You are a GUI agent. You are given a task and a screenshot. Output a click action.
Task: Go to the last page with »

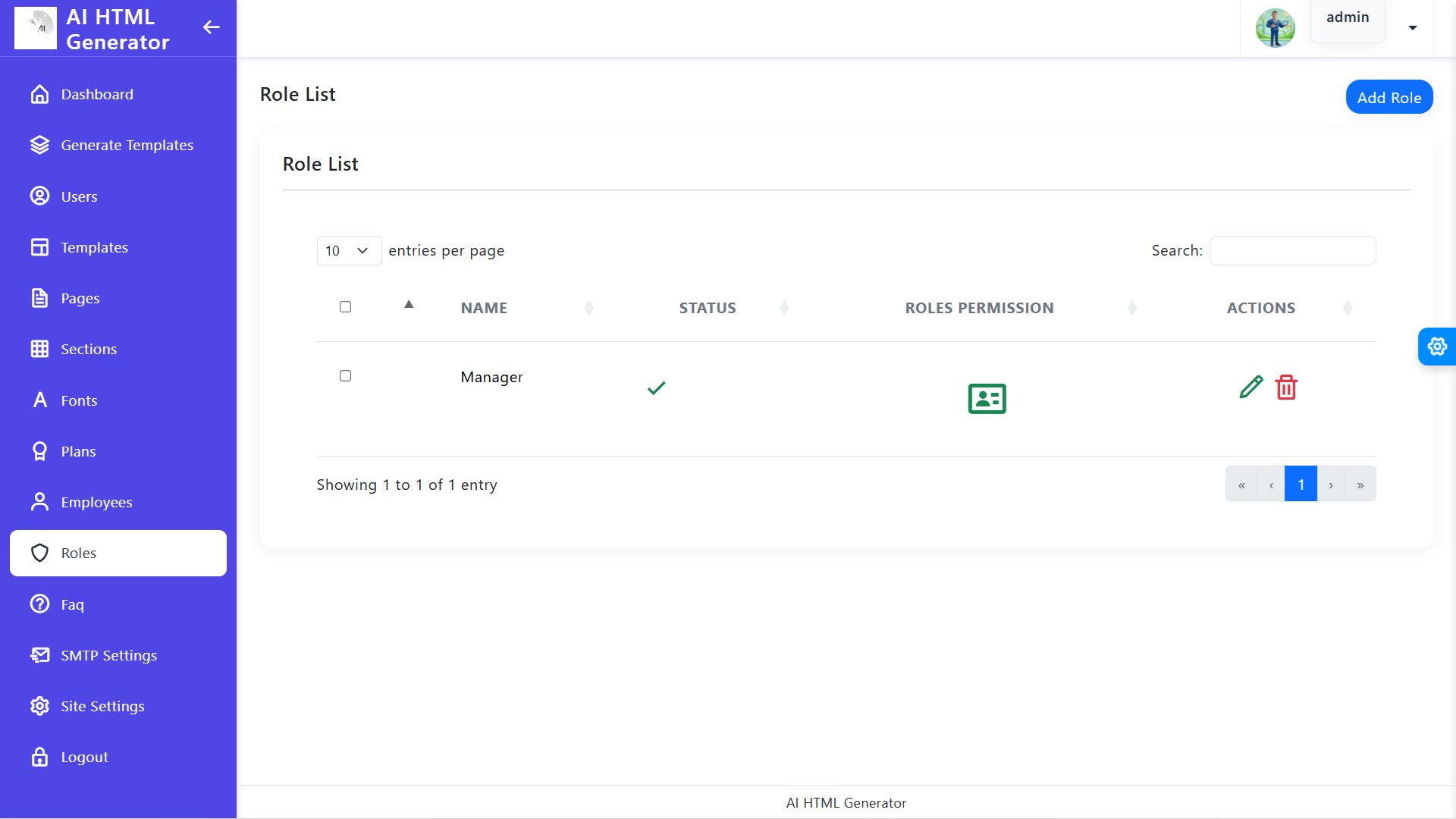pos(1360,485)
